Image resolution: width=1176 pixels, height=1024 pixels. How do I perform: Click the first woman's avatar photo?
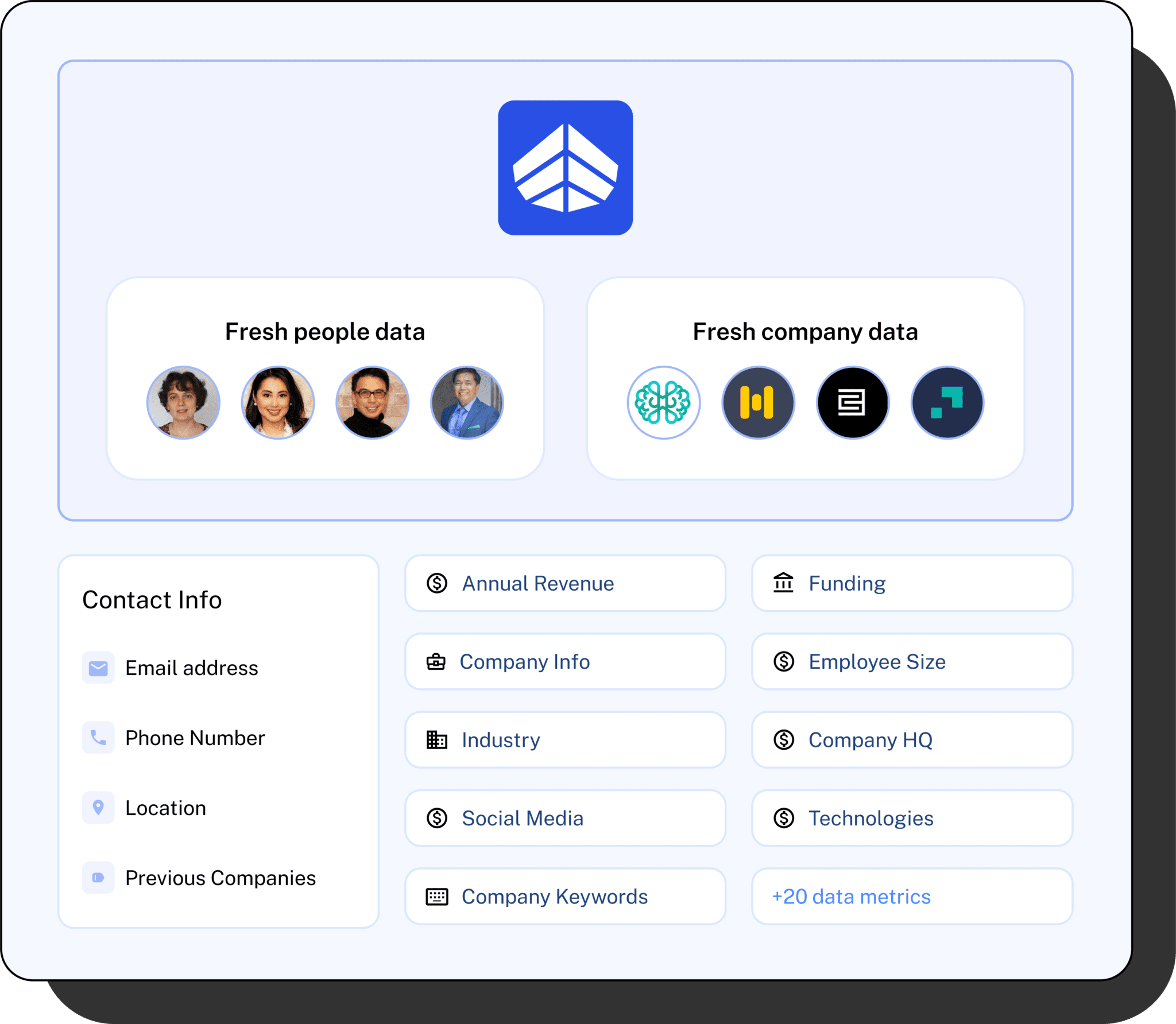[183, 403]
